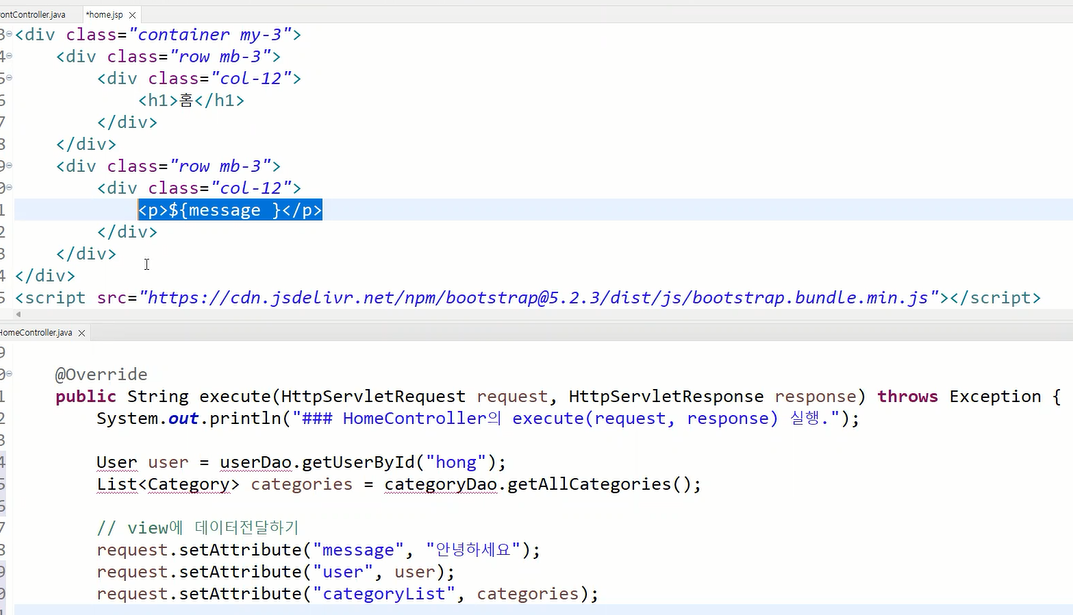Collapse the first row mb-3 div fold
Image resolution: width=1073 pixels, height=615 pixels.
point(9,56)
